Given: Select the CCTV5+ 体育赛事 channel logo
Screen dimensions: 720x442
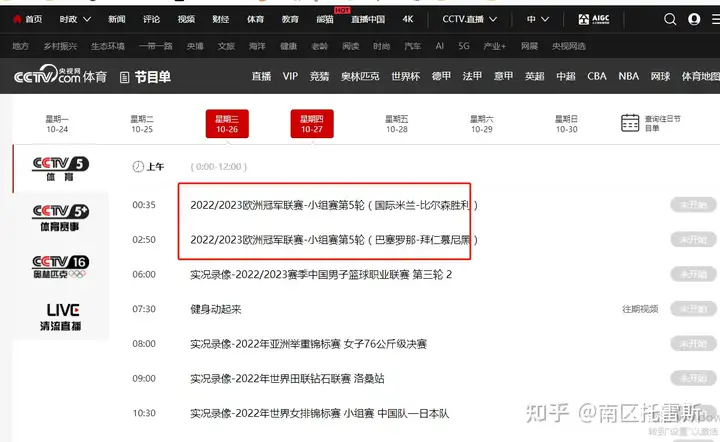Looking at the screenshot, I should pos(60,218).
